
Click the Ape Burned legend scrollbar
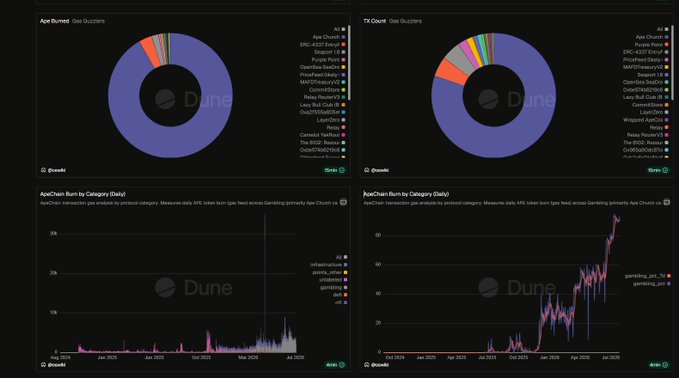[349, 63]
